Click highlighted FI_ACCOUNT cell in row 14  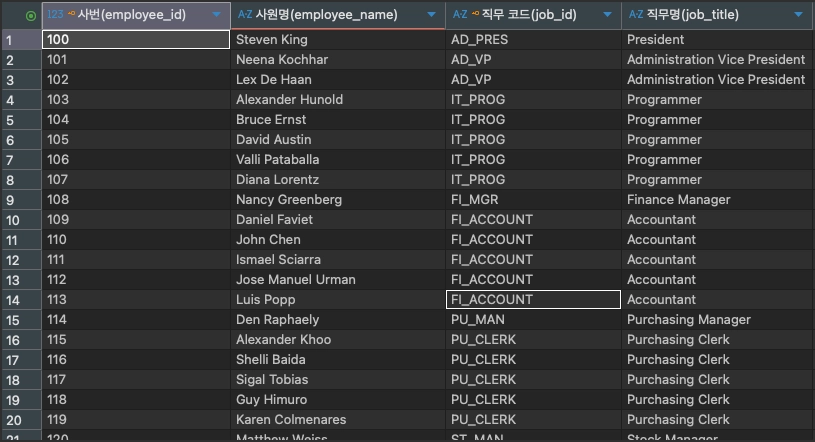pos(533,300)
